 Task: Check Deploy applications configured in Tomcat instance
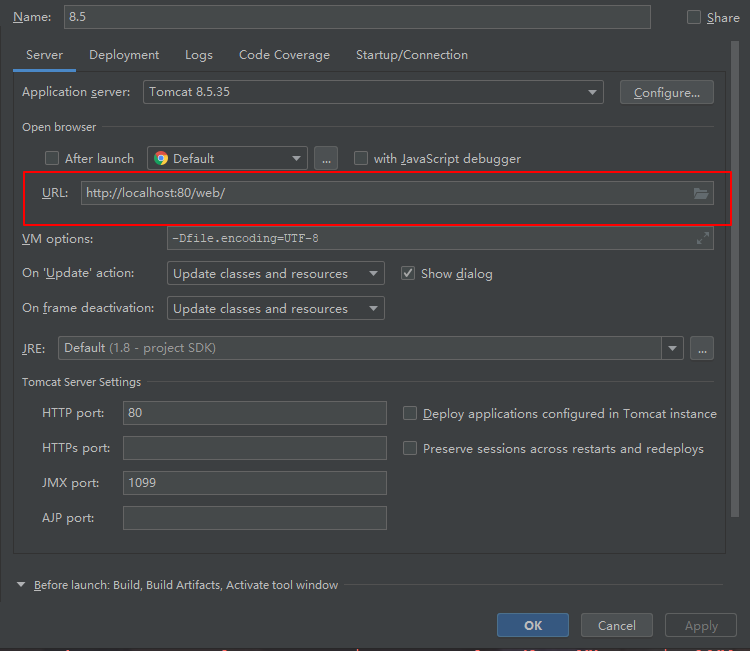[410, 413]
